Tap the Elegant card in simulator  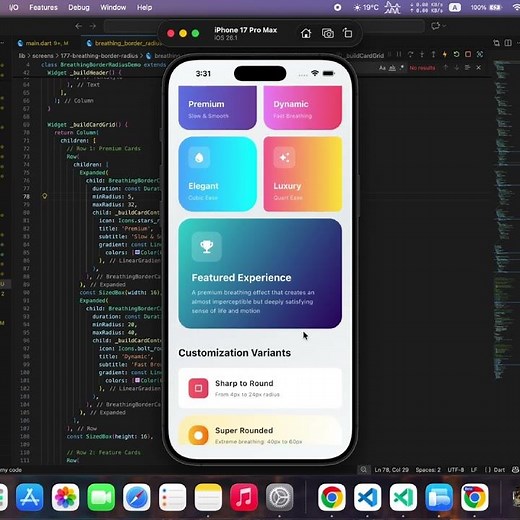click(x=217, y=174)
